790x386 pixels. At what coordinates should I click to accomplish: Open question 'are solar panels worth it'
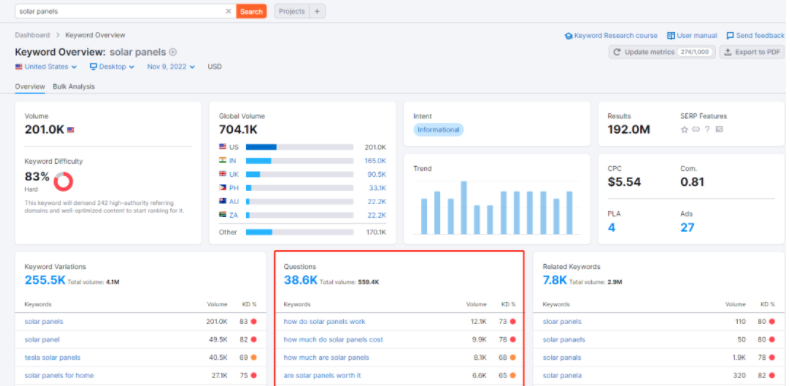[322, 375]
